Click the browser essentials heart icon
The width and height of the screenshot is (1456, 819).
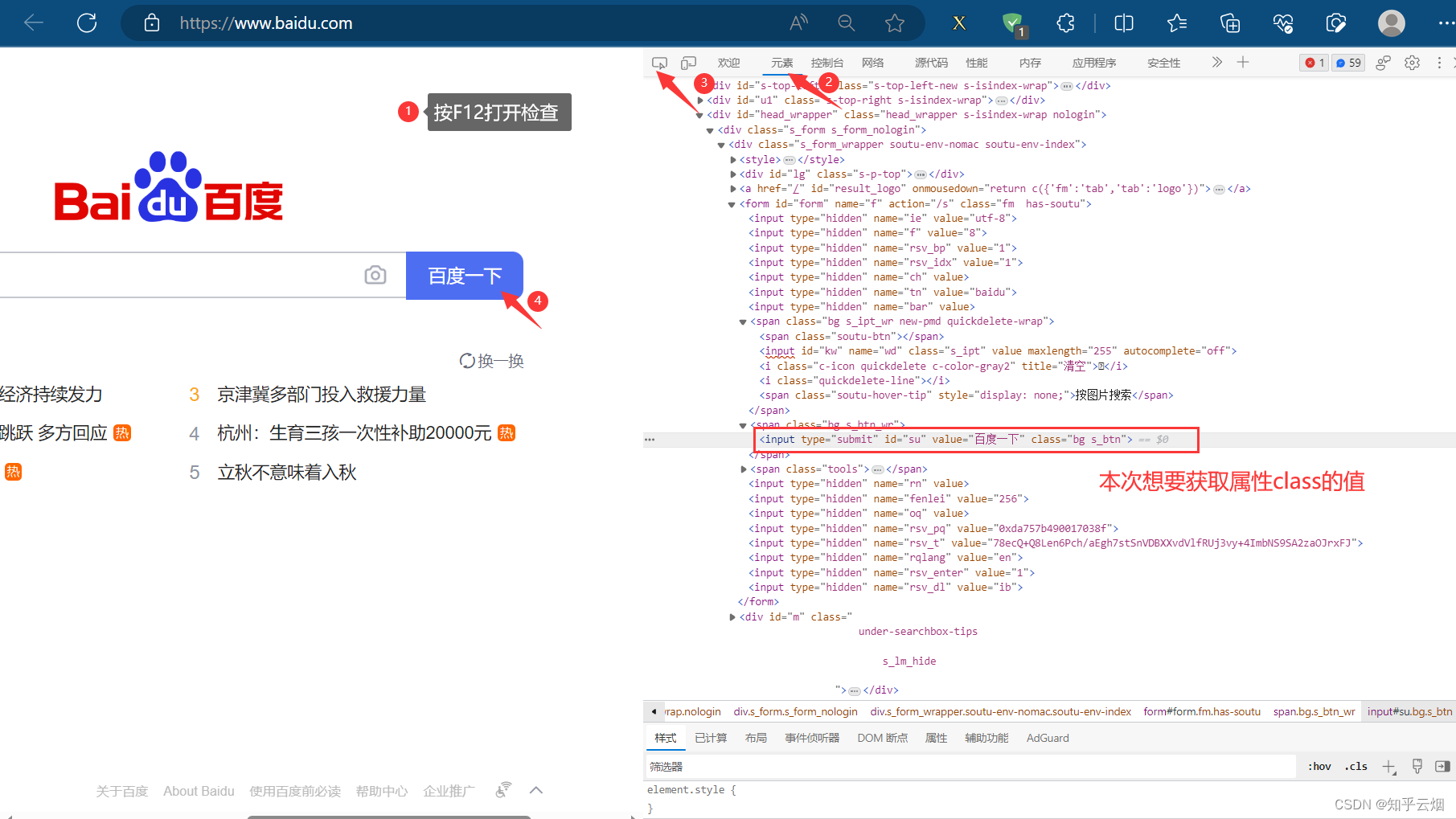tap(1283, 23)
